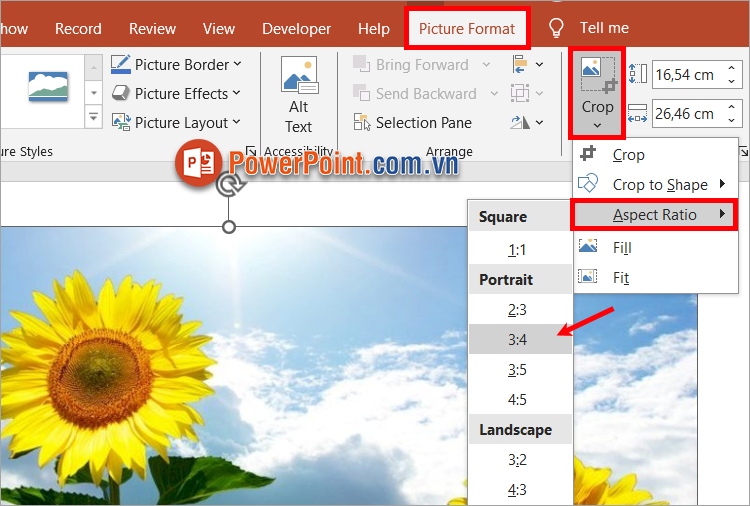750x506 pixels.
Task: Click the Rotate objects icon
Action: (x=519, y=122)
